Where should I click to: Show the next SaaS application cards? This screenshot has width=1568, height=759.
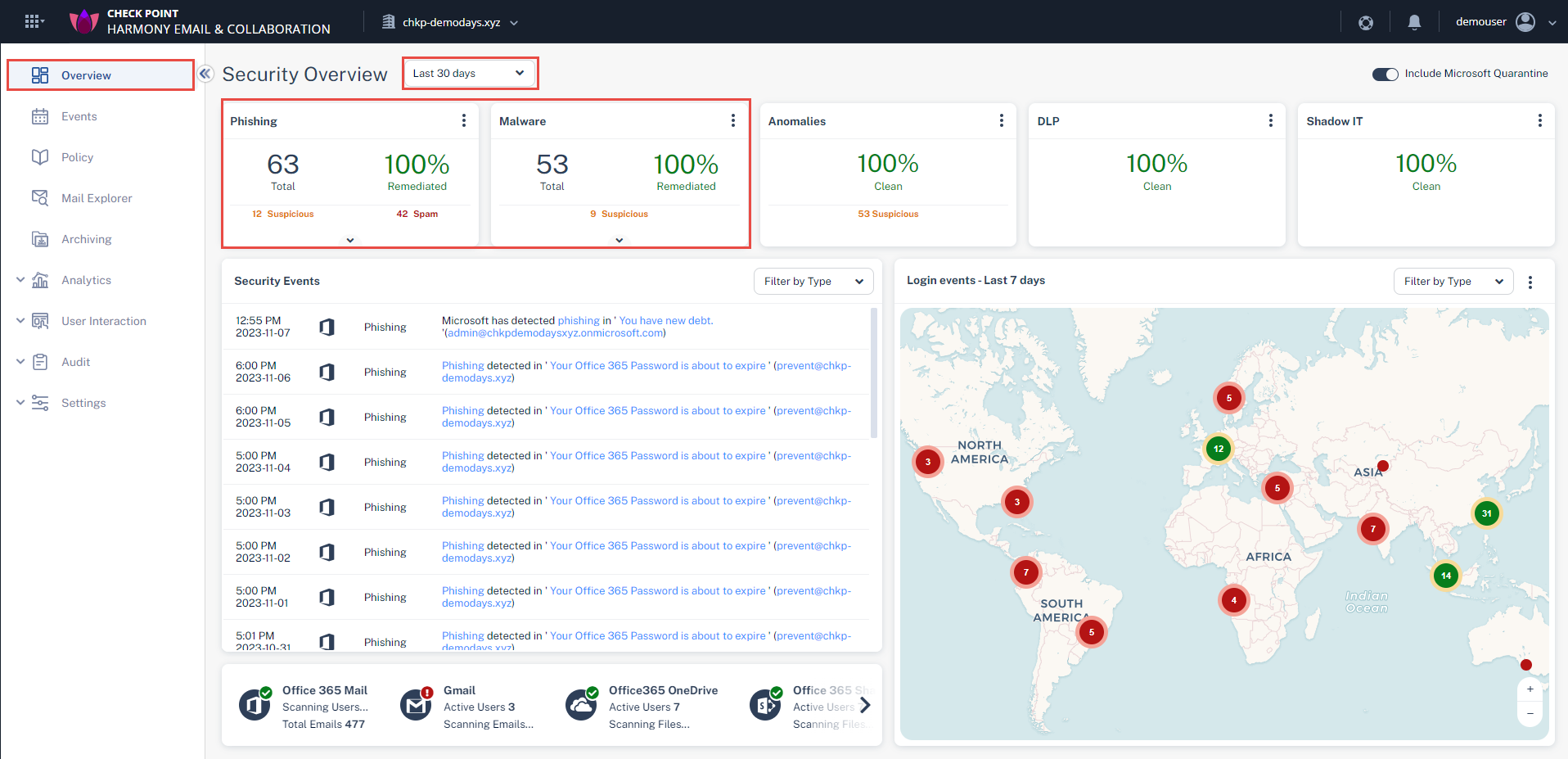[x=865, y=705]
